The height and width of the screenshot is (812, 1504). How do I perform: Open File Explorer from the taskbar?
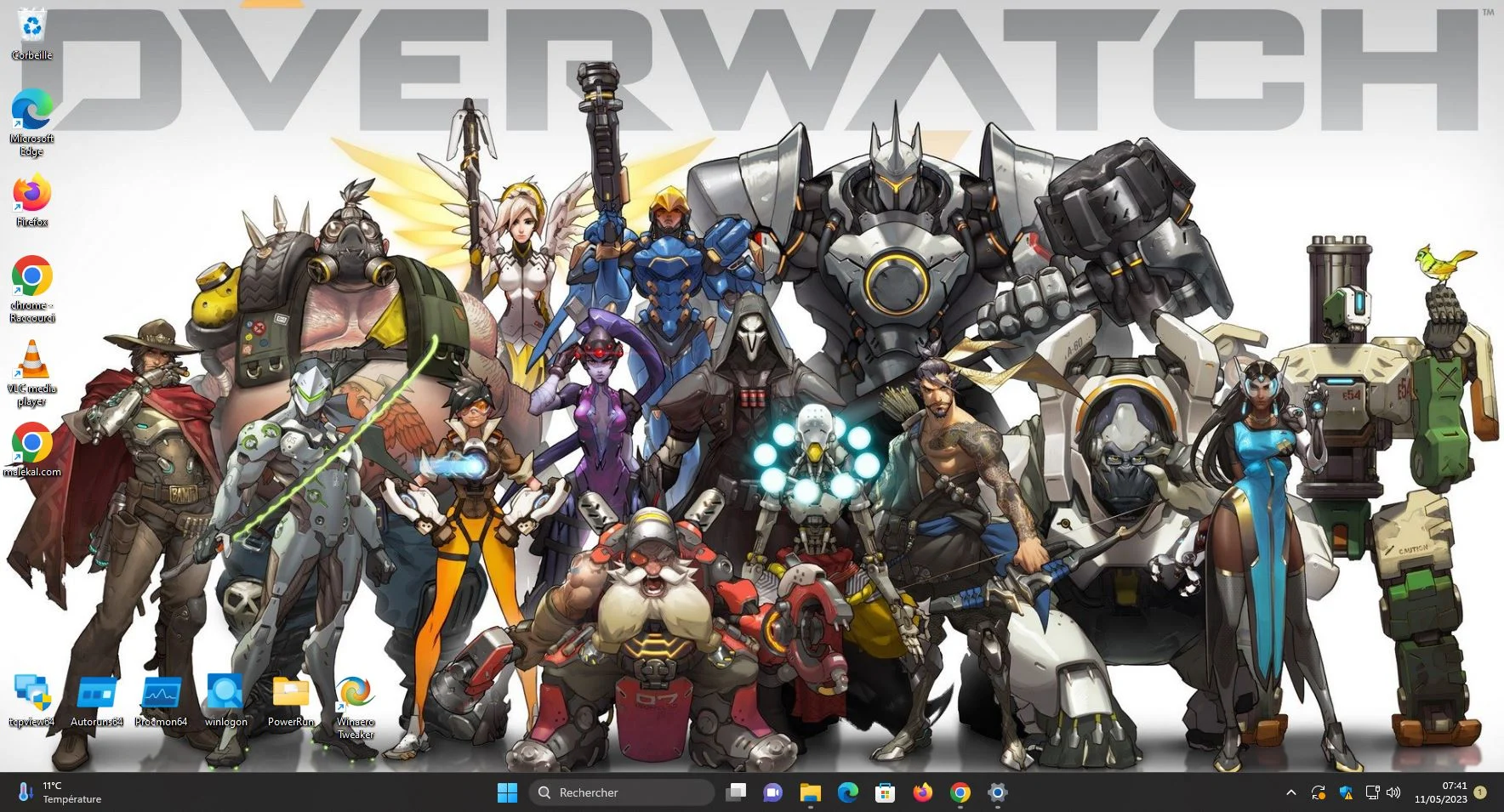(x=810, y=792)
